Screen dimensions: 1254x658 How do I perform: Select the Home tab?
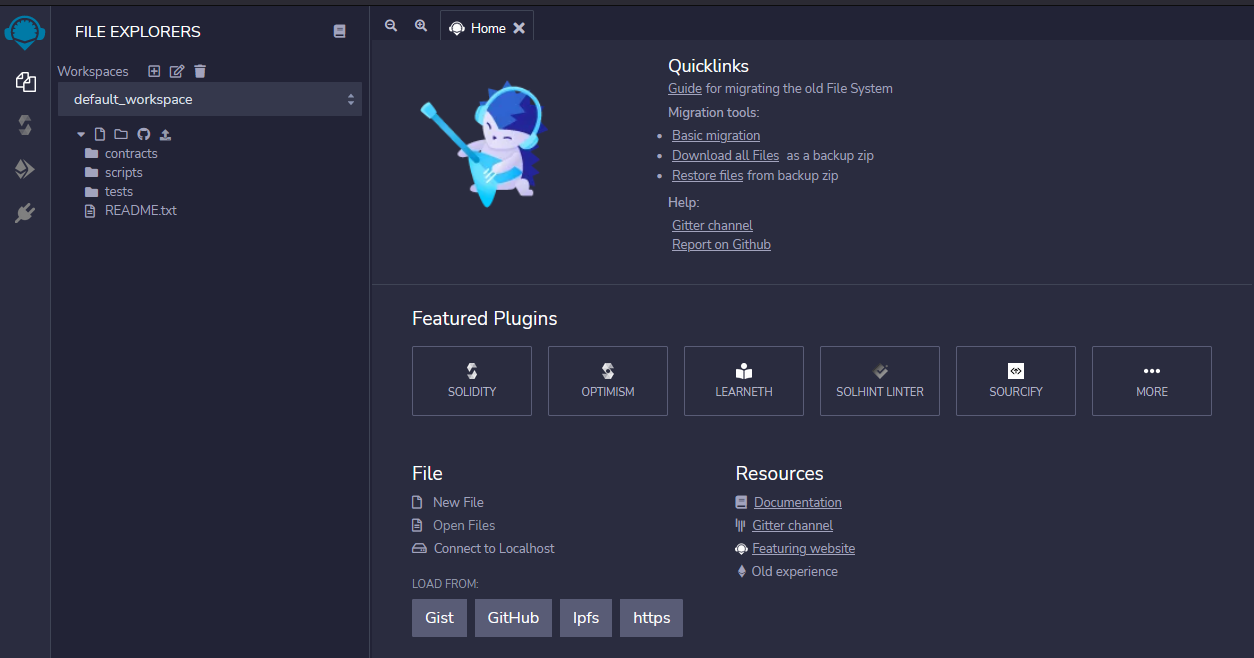pyautogui.click(x=487, y=28)
